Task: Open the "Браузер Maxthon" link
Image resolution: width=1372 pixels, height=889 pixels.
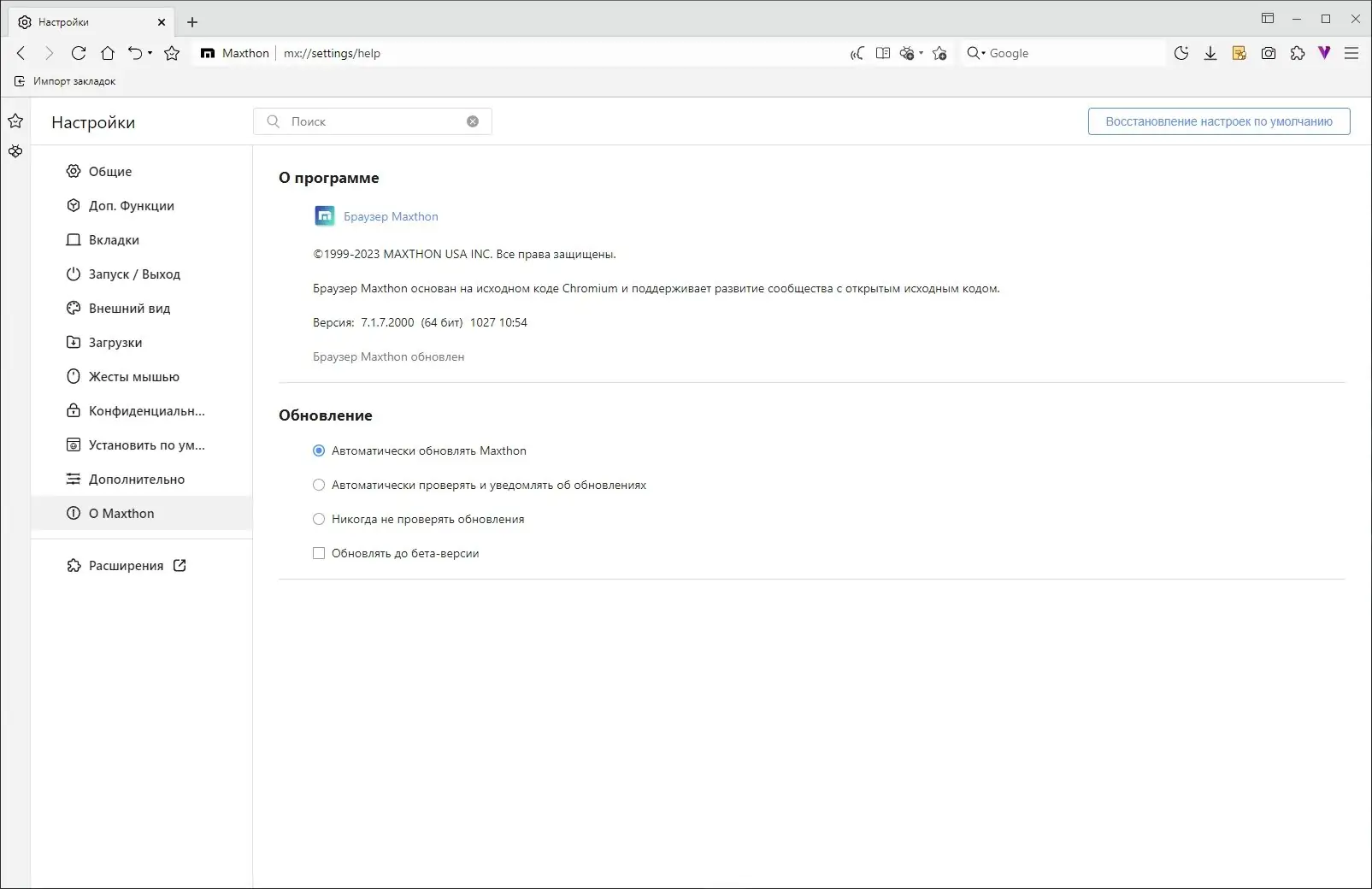Action: (x=391, y=216)
